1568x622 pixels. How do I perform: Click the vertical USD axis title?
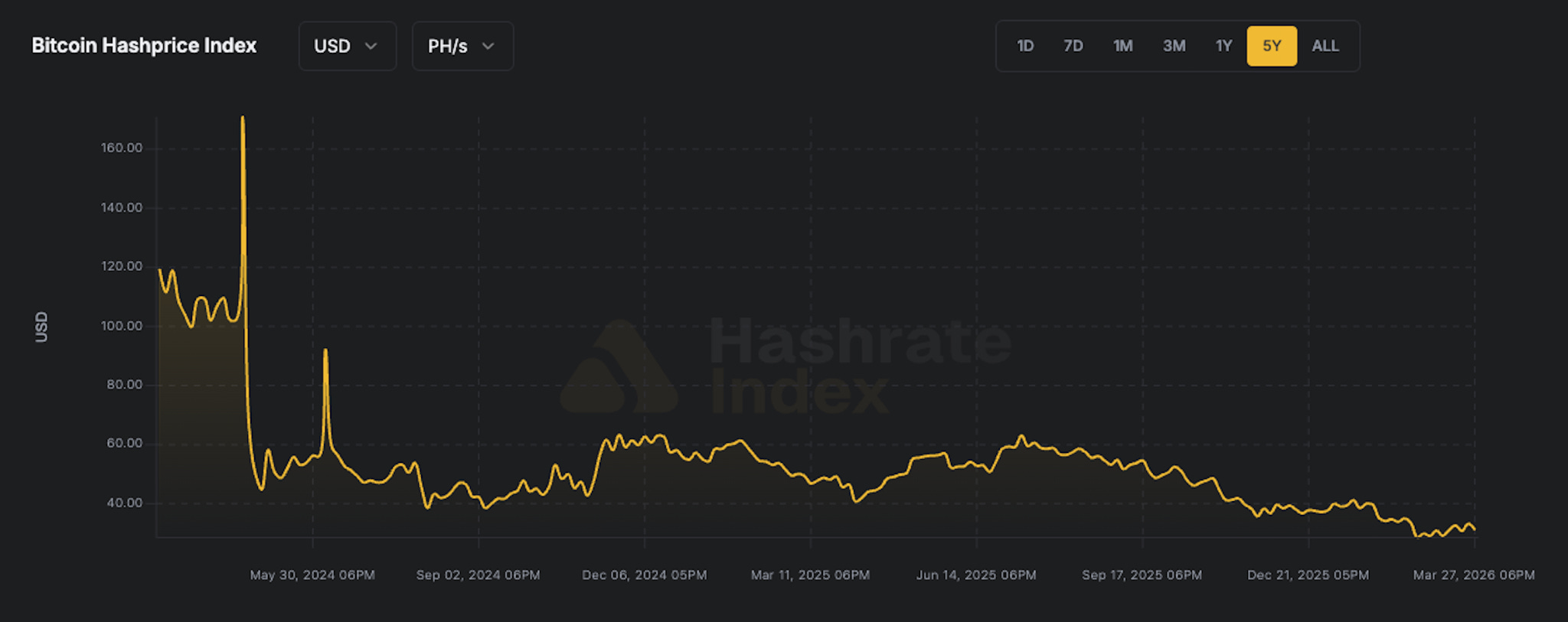(41, 327)
